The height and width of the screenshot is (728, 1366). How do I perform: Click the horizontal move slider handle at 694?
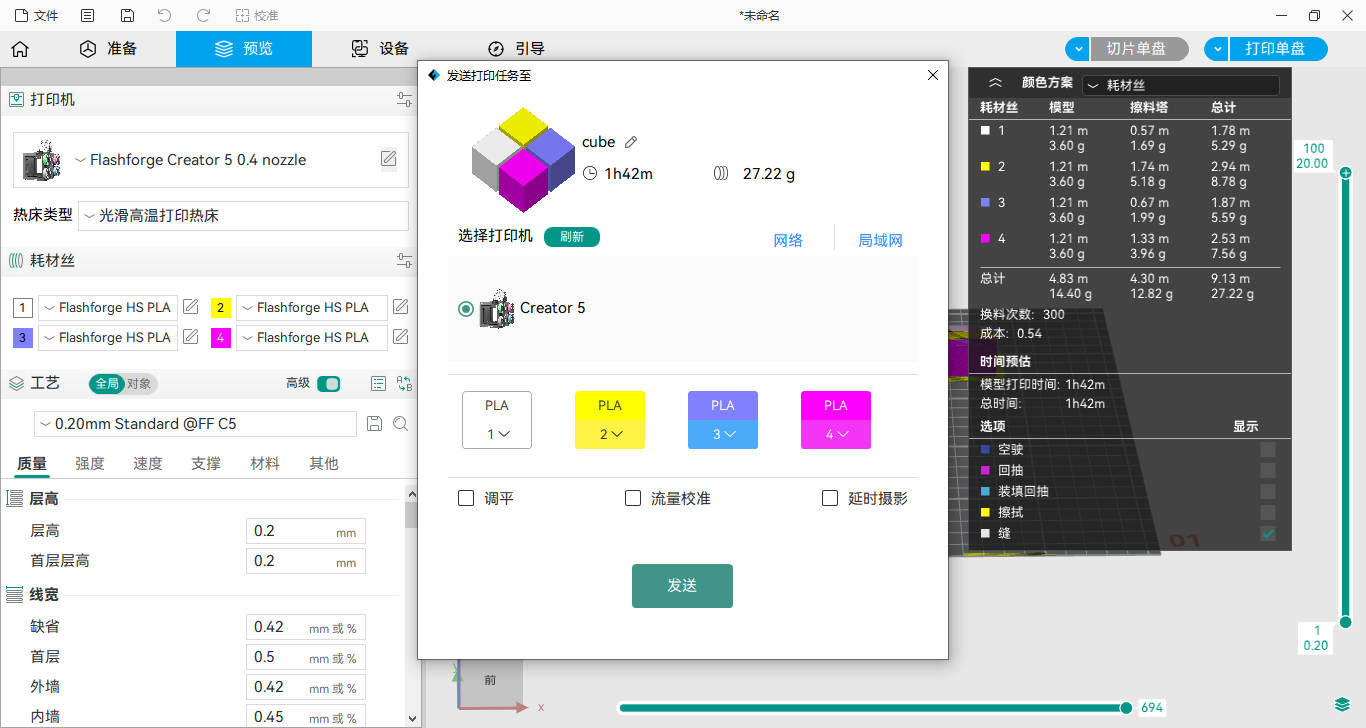click(1126, 708)
